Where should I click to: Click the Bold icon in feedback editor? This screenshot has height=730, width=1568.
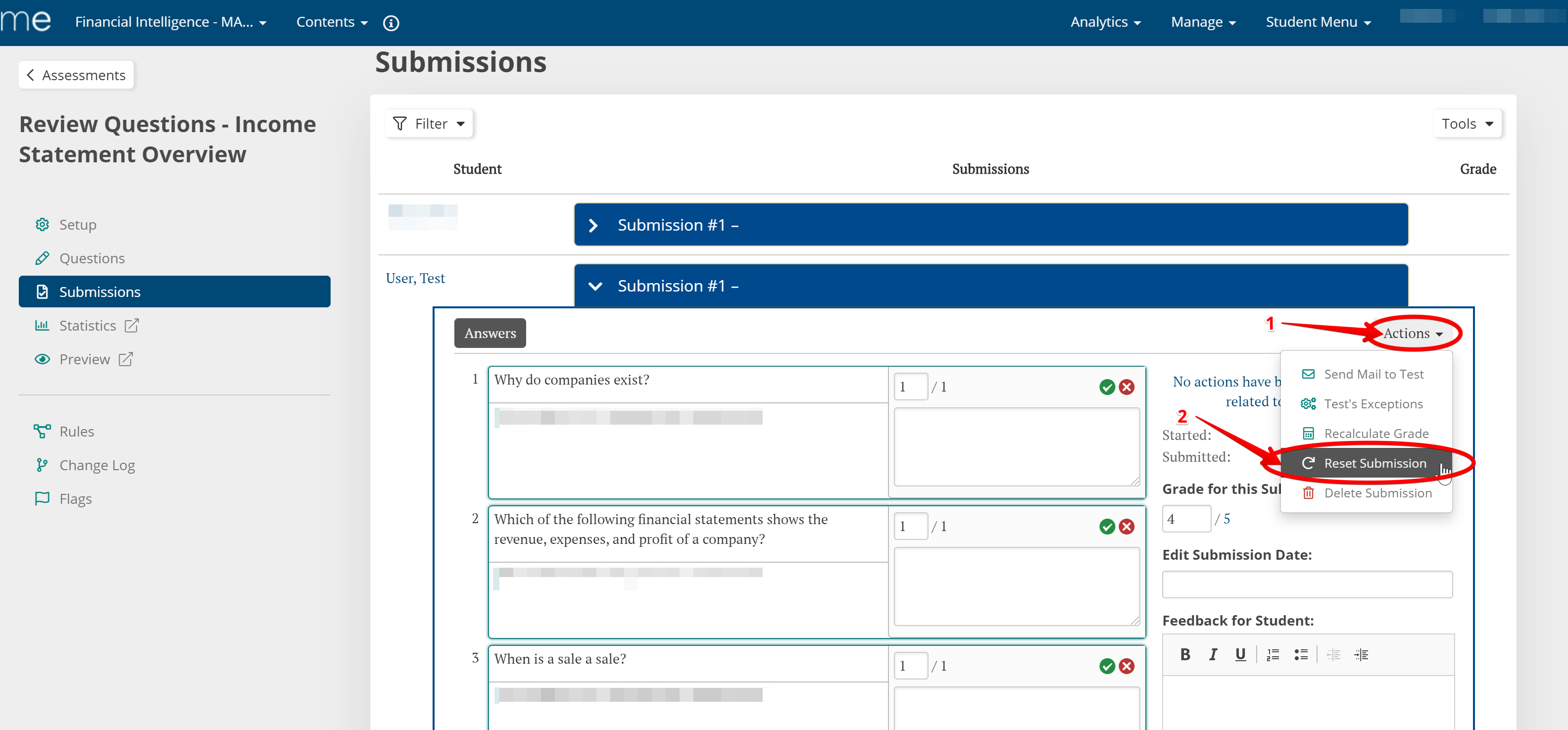coord(1184,654)
